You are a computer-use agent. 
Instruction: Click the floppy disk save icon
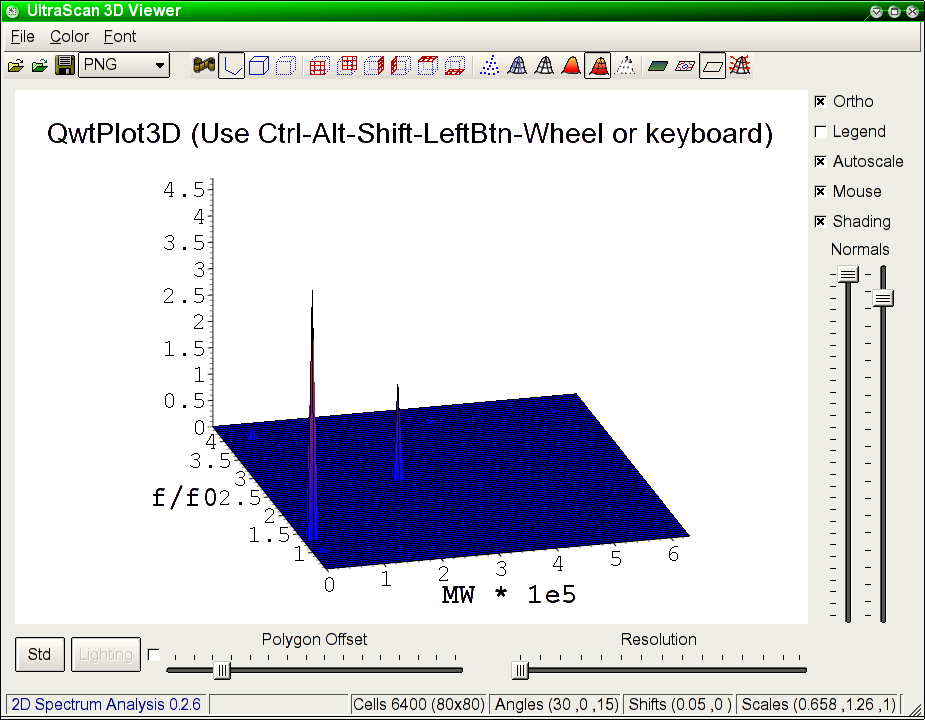pyautogui.click(x=65, y=66)
